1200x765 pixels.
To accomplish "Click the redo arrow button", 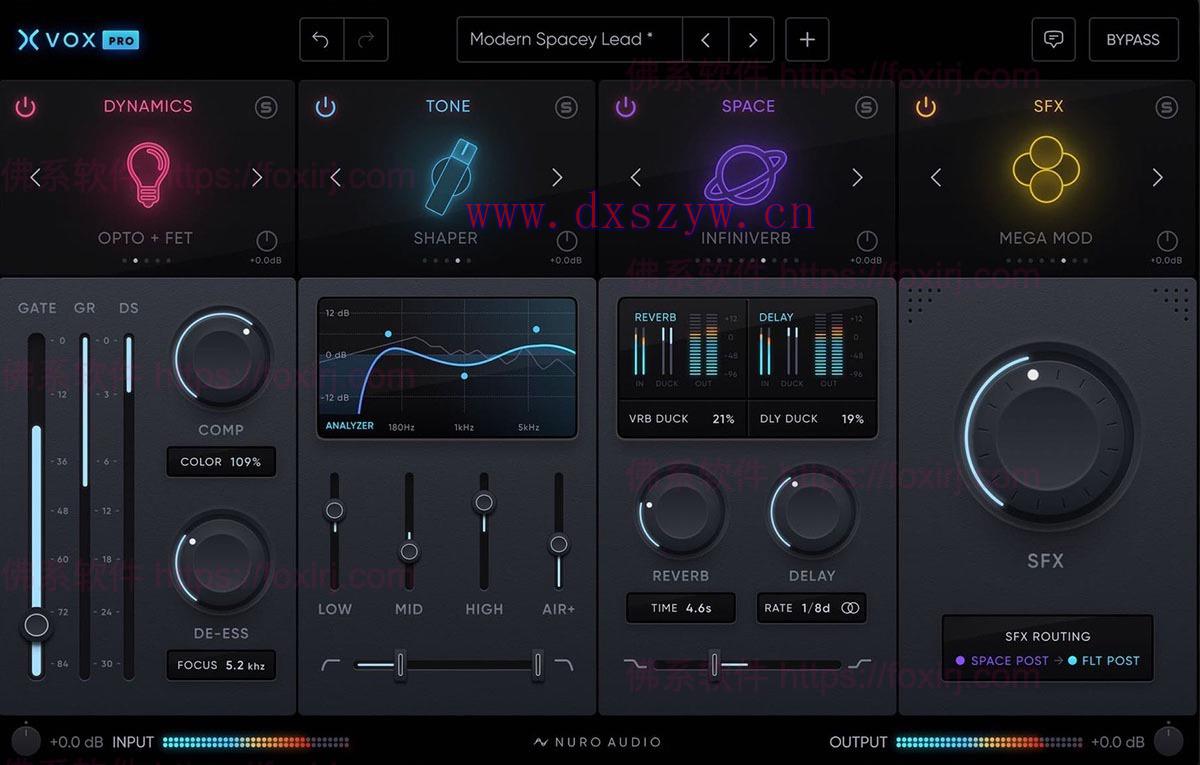I will point(366,40).
